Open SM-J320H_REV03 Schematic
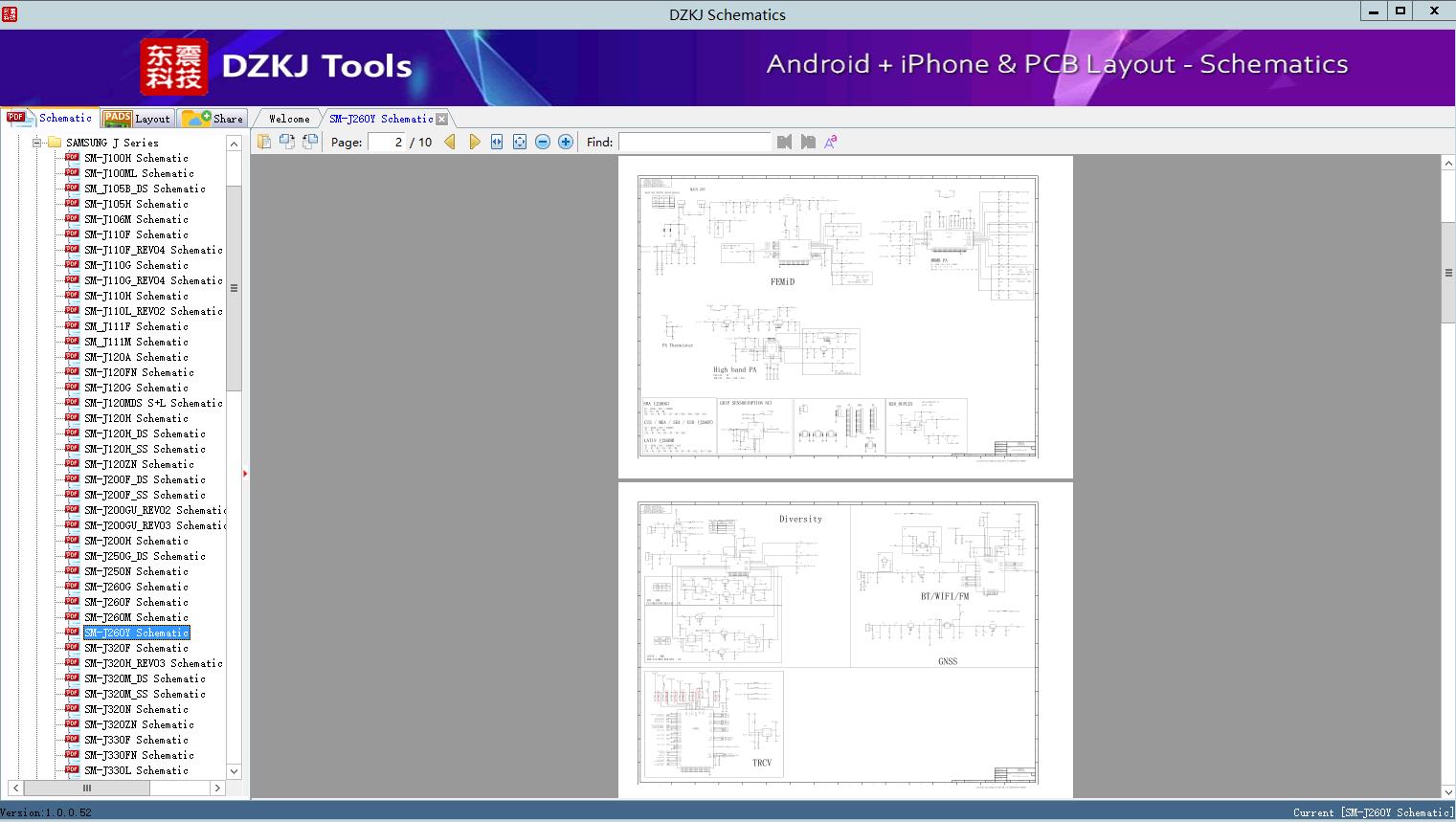The height and width of the screenshot is (822, 1456). coord(153,663)
